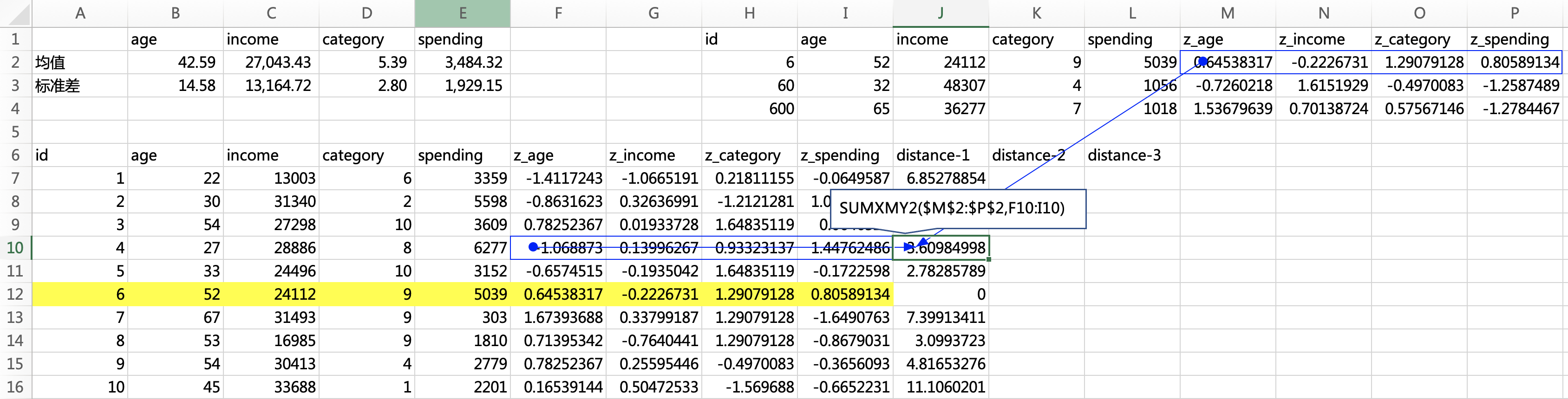Click cell J14 value 3.0993723
This screenshot has width=1568, height=399.
(941, 341)
